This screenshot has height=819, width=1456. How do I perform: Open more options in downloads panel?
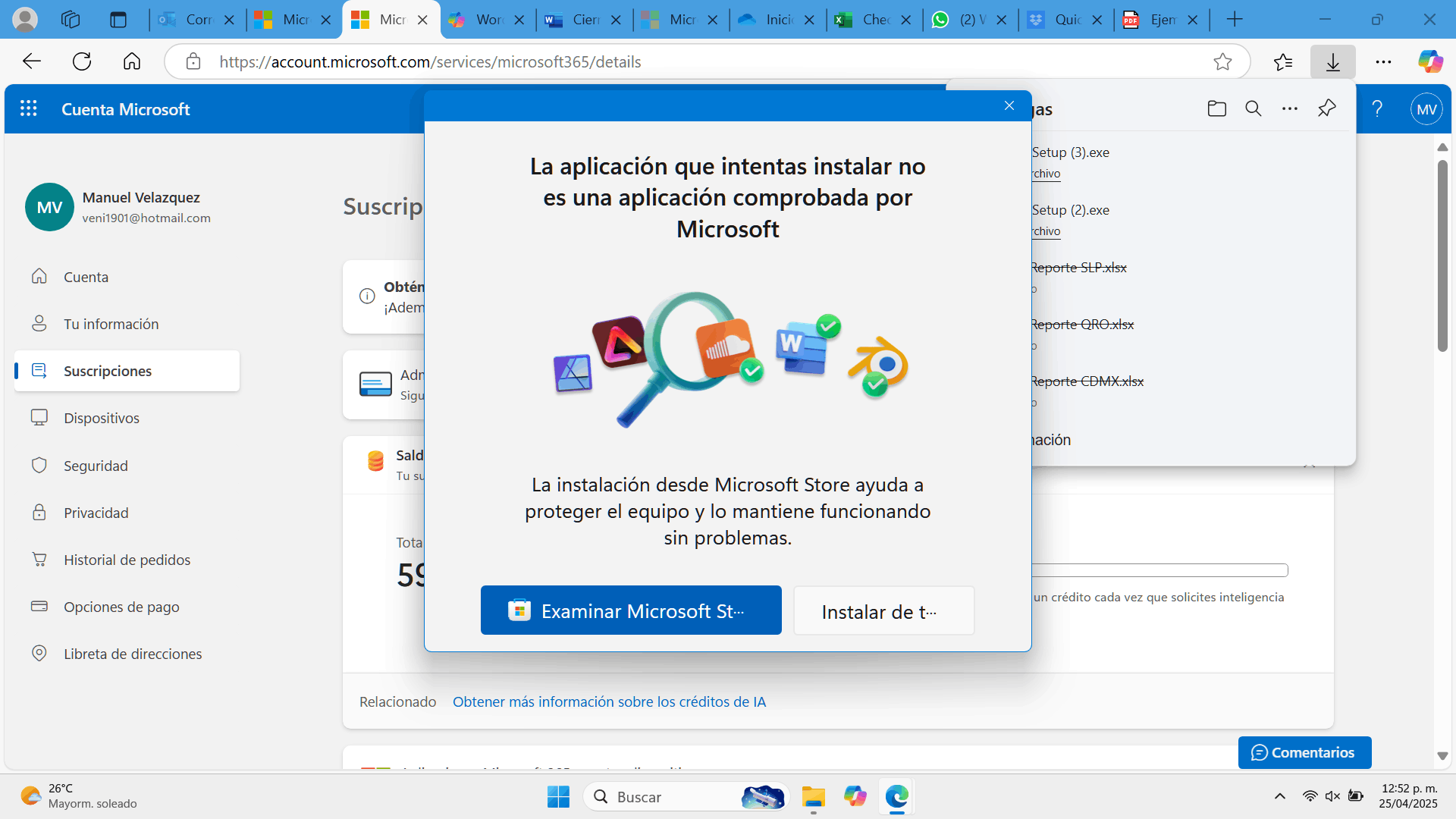pos(1290,109)
